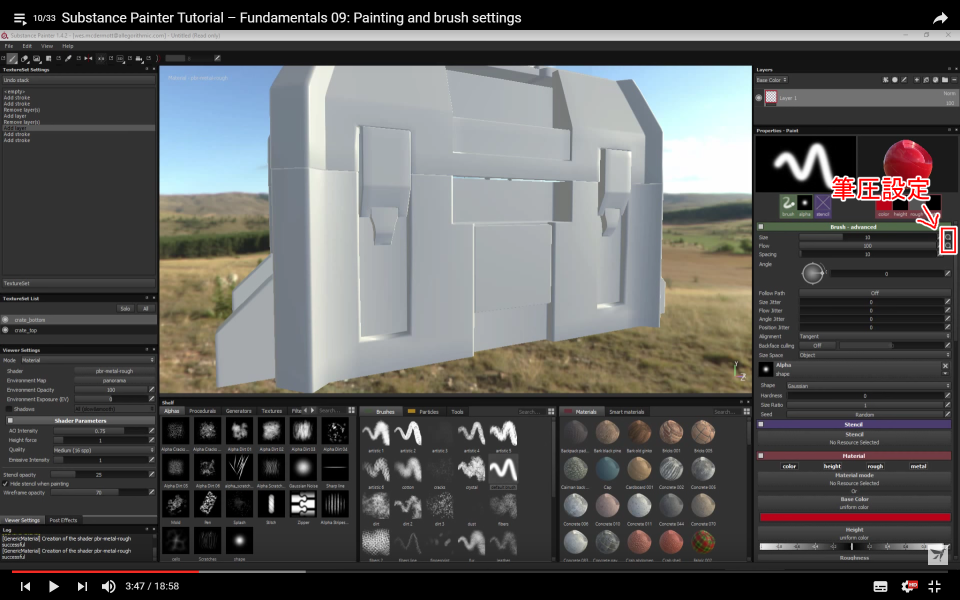Click the camera render toolbar icon
This screenshot has height=600, width=960.
(139, 59)
